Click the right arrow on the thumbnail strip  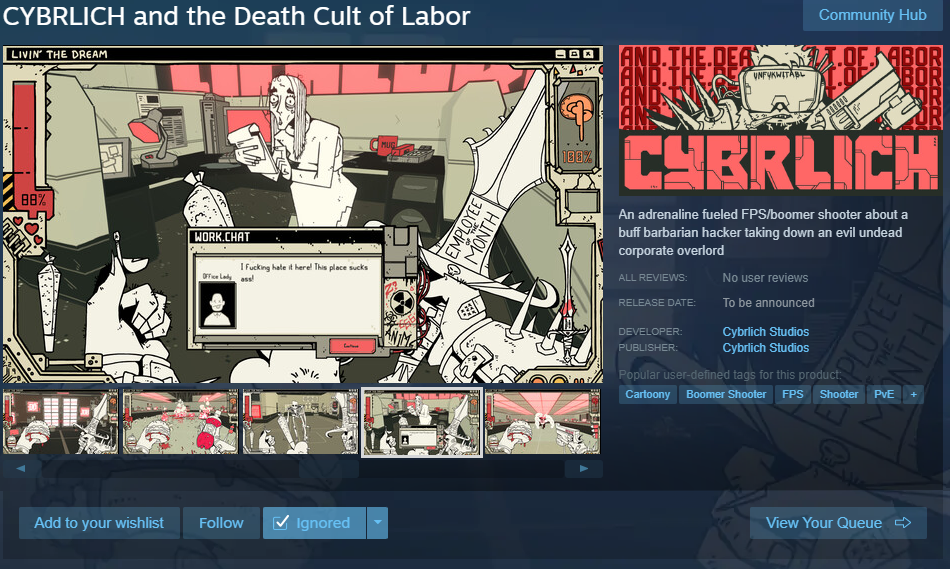click(583, 468)
